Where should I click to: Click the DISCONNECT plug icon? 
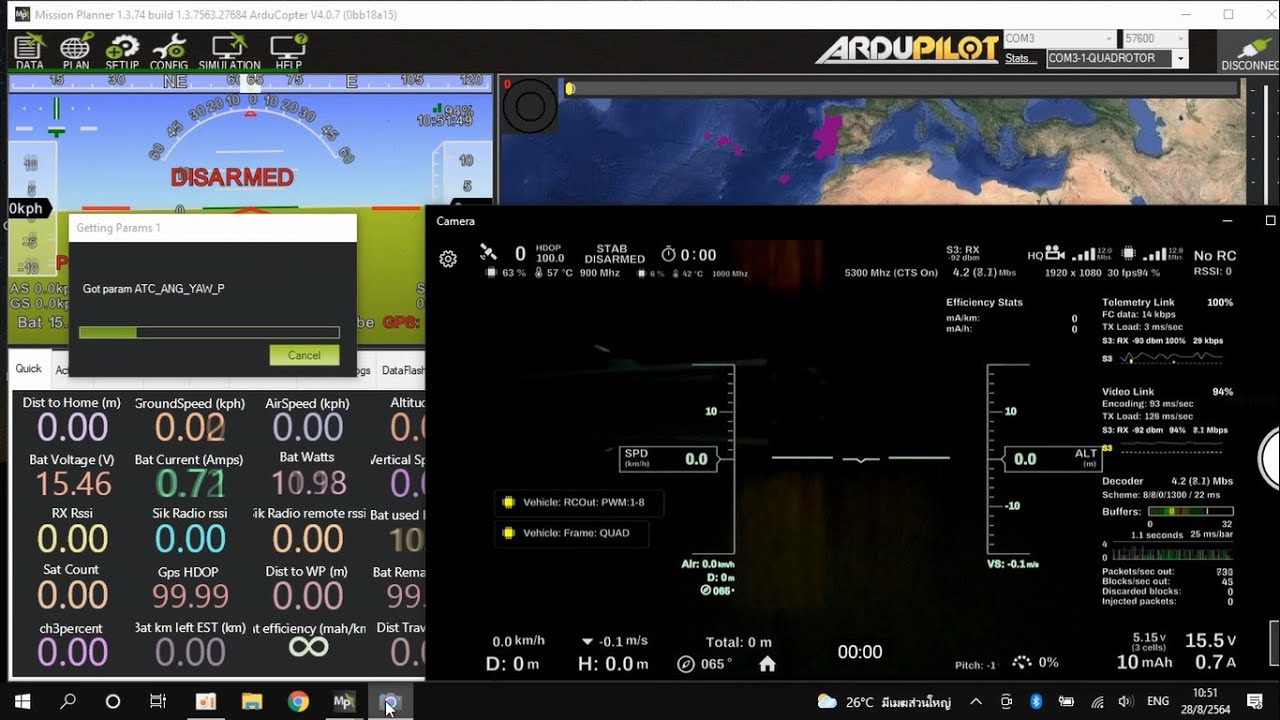1249,50
